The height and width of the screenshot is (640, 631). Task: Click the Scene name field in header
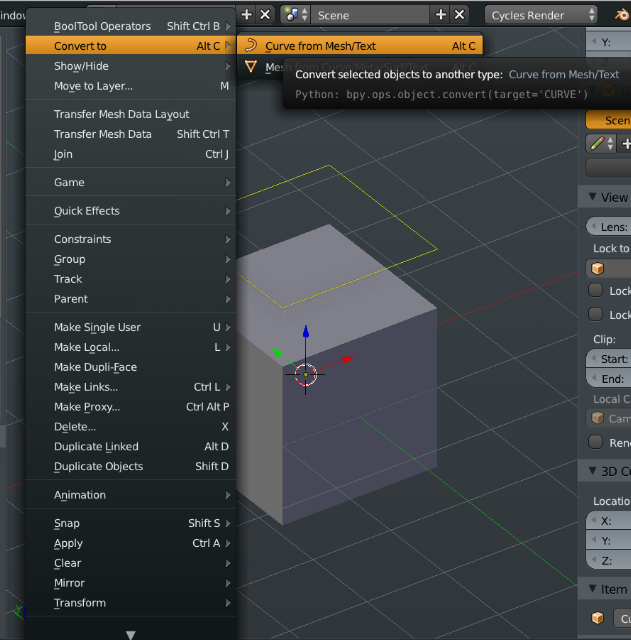[370, 15]
